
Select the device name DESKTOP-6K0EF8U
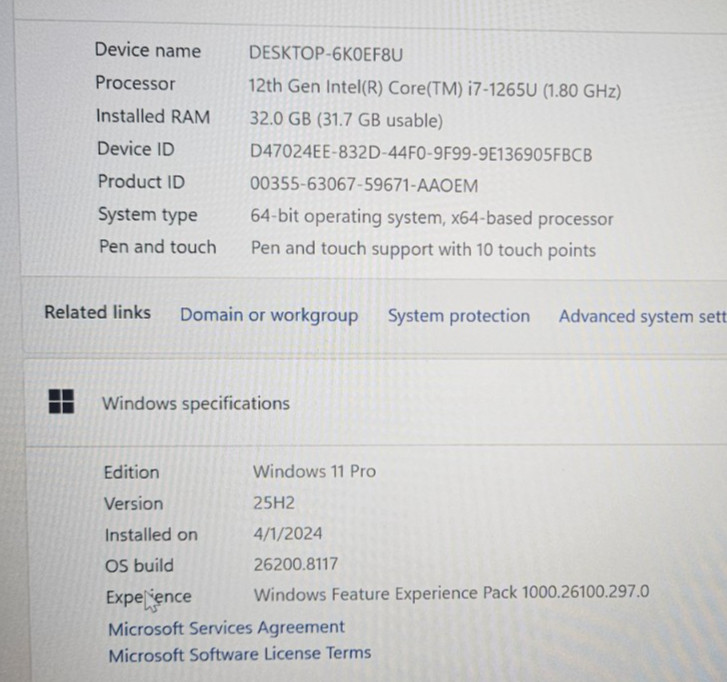coord(325,54)
